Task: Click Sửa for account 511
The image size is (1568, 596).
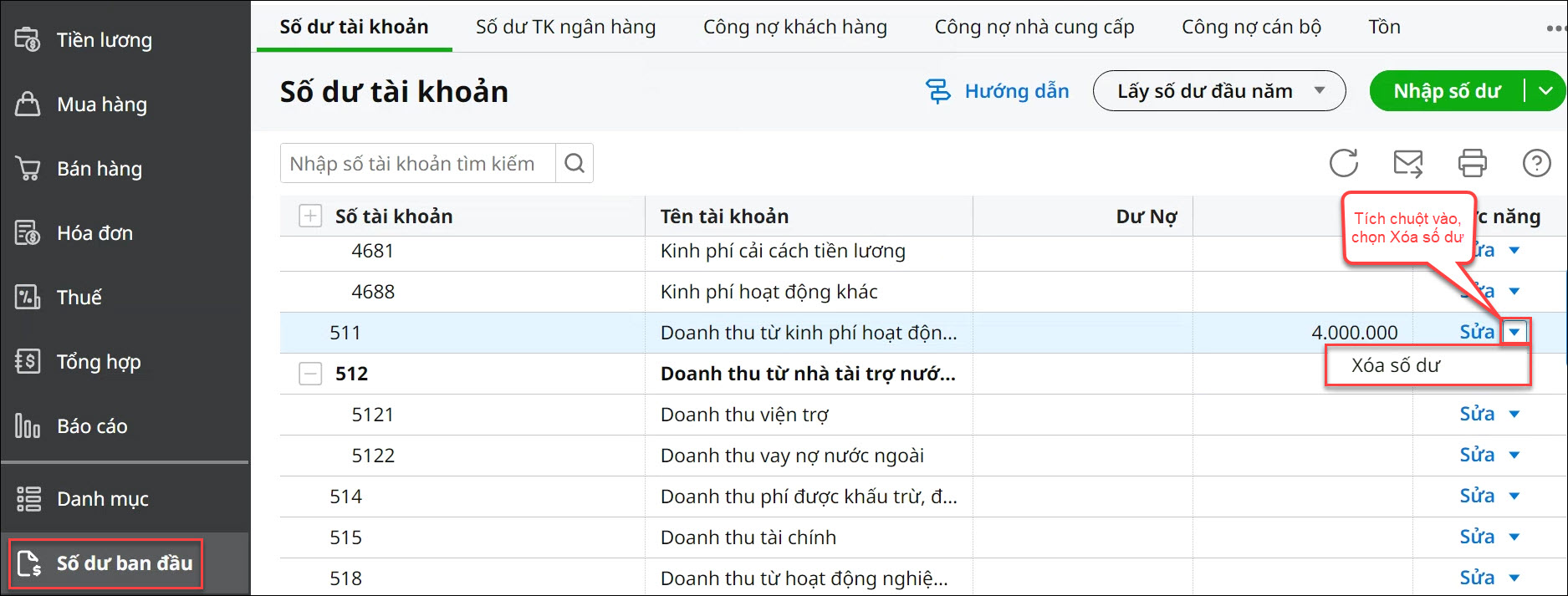Action: pos(1476,333)
